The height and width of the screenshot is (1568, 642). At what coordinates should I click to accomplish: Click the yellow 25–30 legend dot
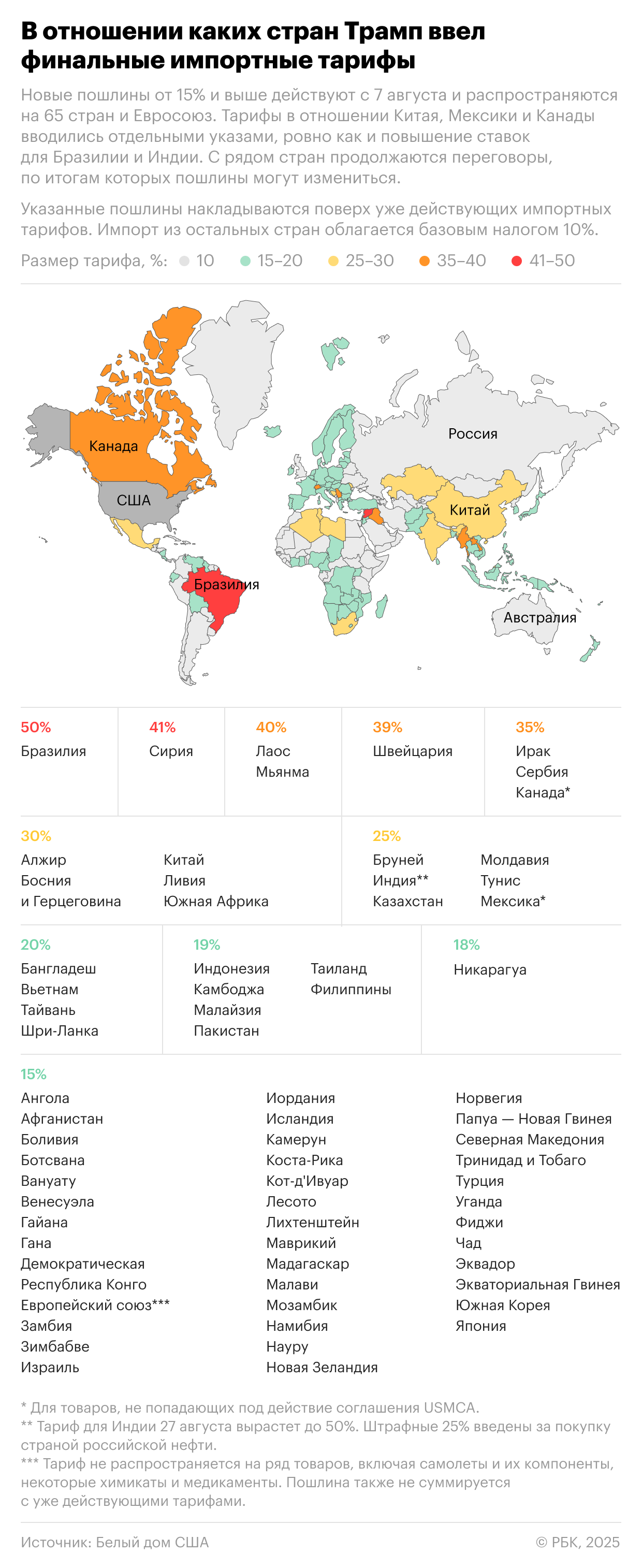click(x=333, y=261)
